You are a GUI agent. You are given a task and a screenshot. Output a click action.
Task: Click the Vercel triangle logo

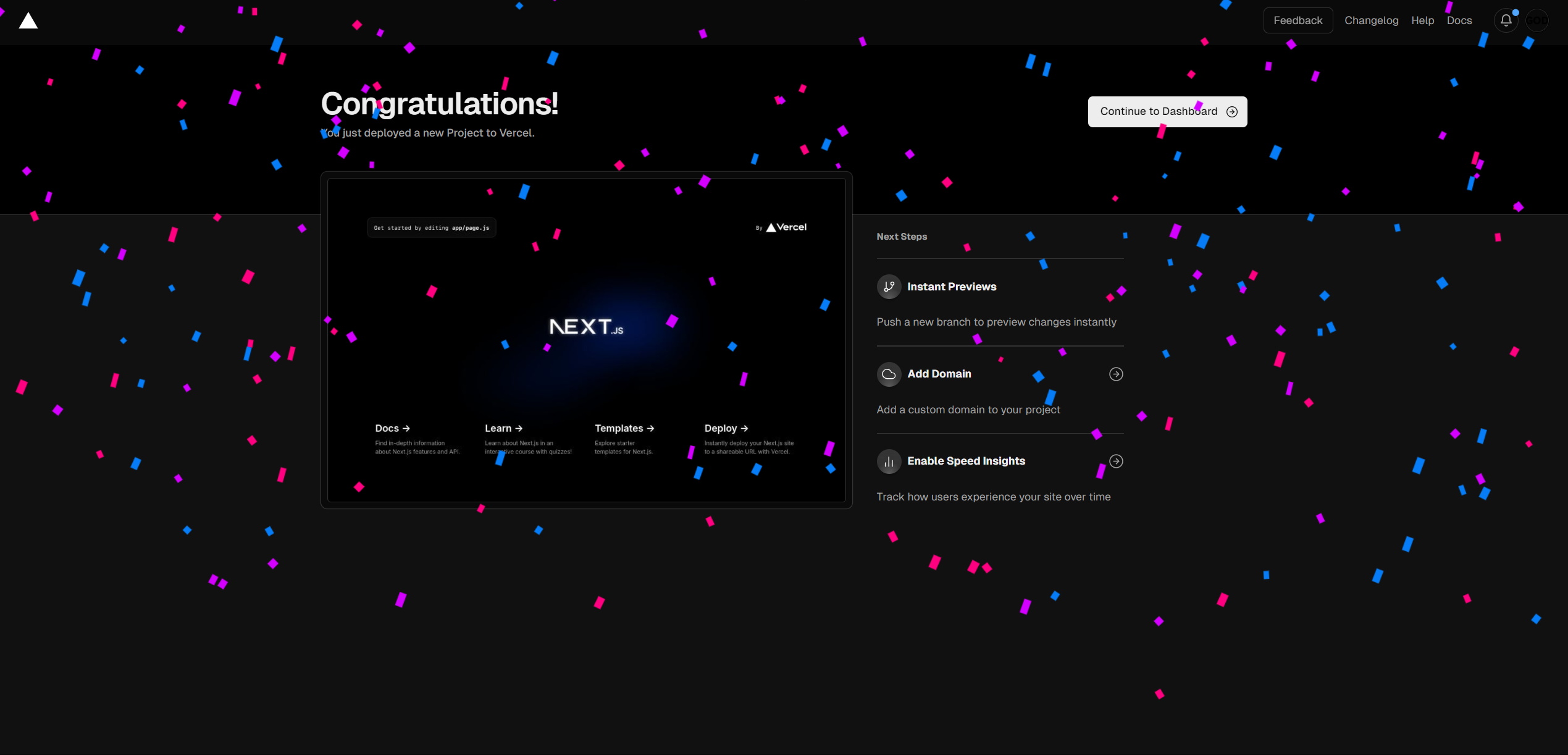(x=28, y=21)
